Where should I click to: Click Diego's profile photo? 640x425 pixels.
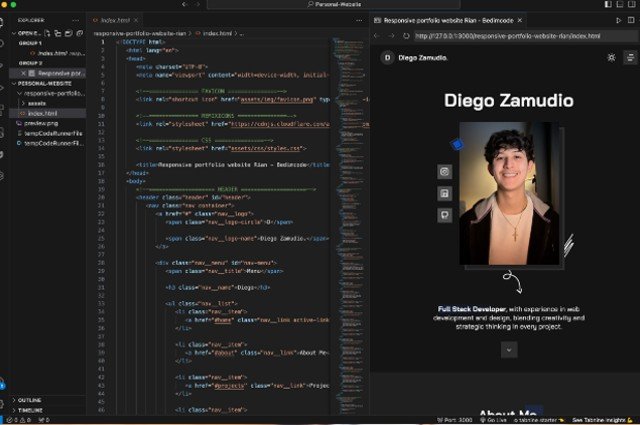509,193
